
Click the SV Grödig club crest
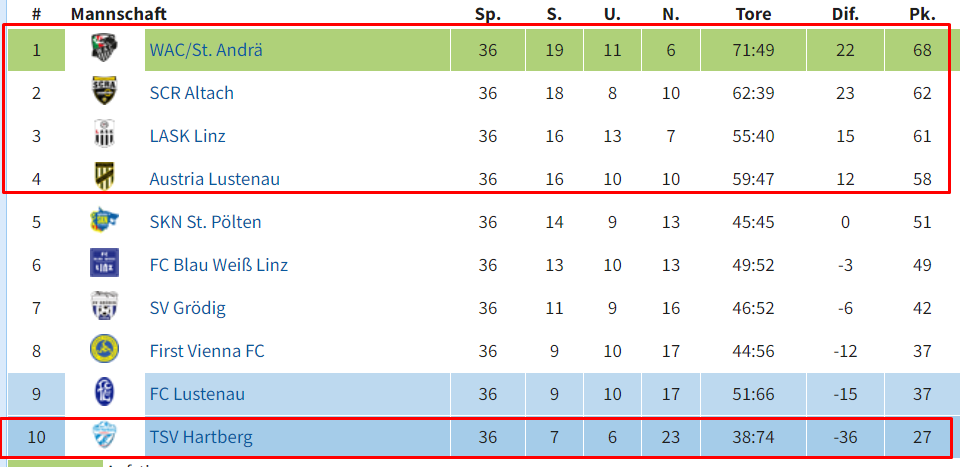coord(104,307)
